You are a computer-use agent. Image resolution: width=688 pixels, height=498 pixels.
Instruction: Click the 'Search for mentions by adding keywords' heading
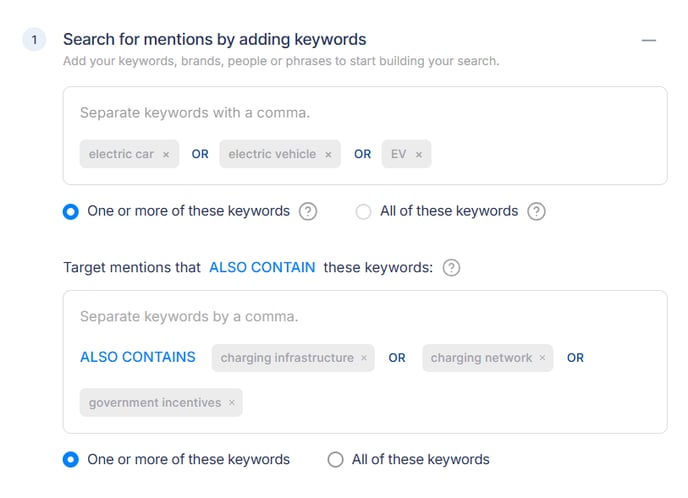tap(214, 40)
